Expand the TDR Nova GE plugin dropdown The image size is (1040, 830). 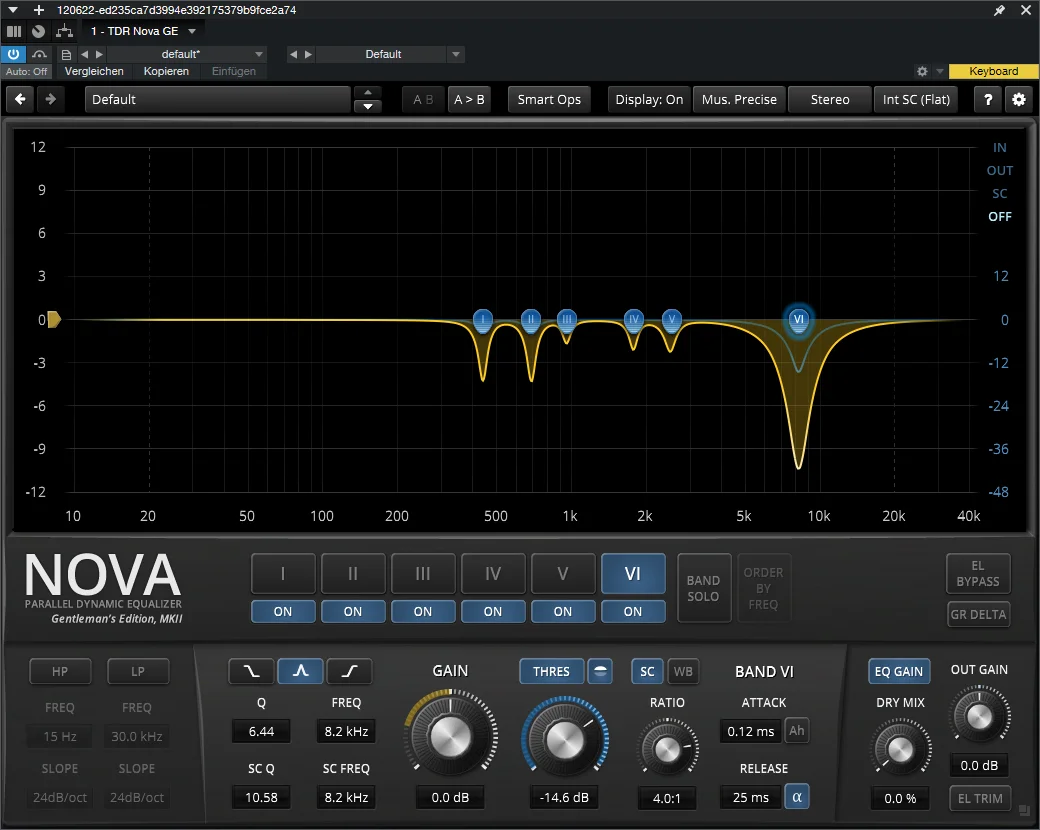pos(192,31)
